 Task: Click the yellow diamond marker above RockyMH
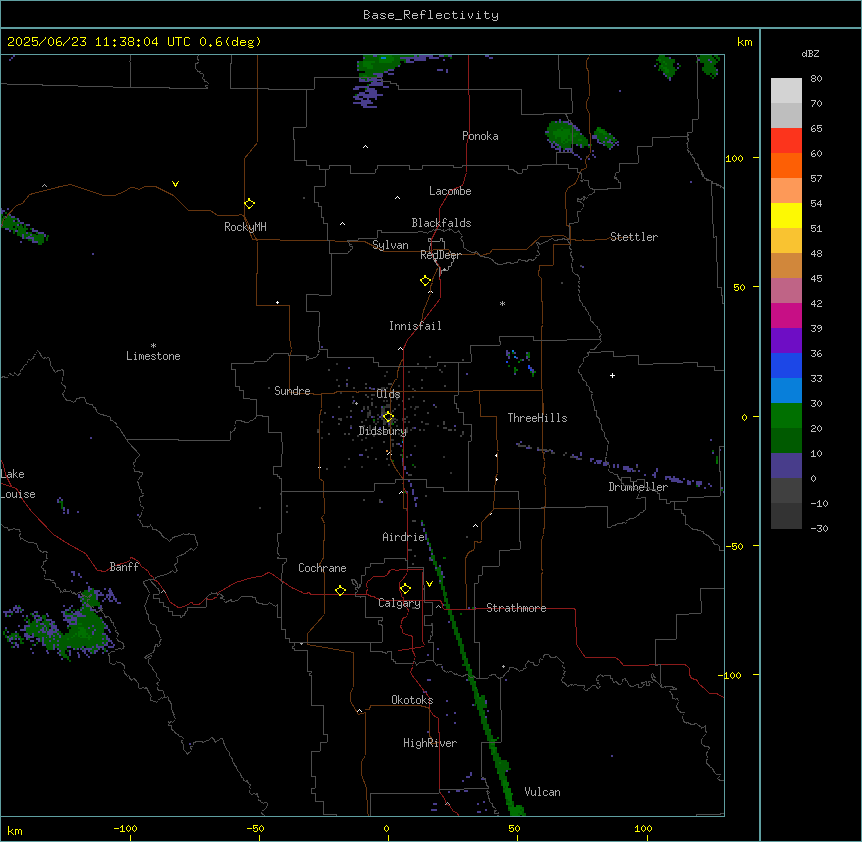249,203
